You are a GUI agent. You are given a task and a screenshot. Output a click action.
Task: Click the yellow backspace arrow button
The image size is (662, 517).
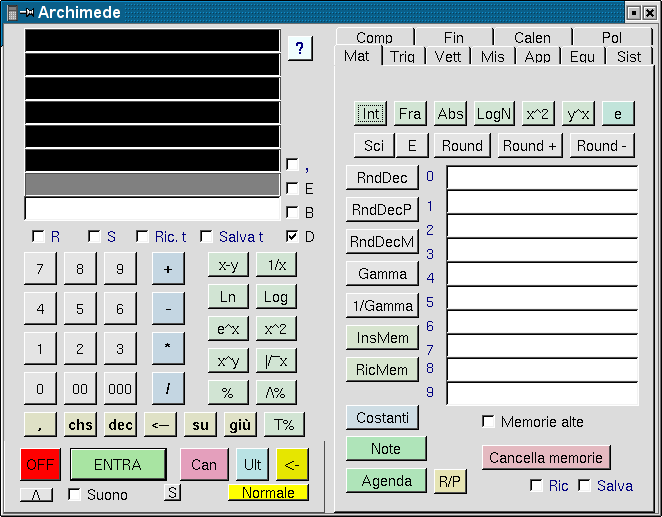tap(292, 464)
